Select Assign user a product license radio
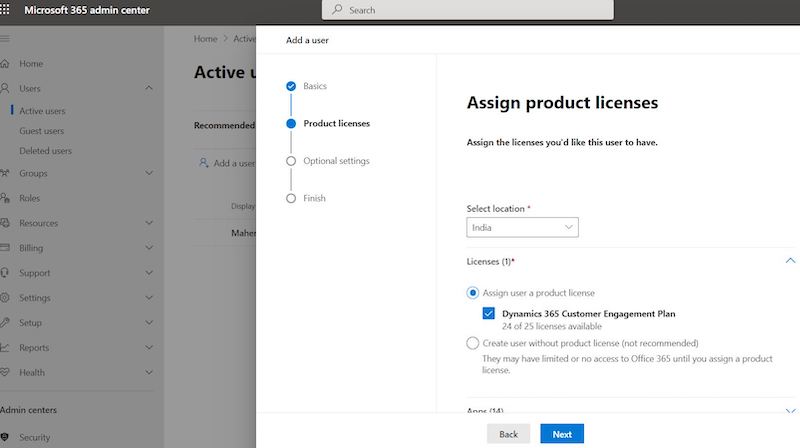The height and width of the screenshot is (448, 800). pos(472,293)
